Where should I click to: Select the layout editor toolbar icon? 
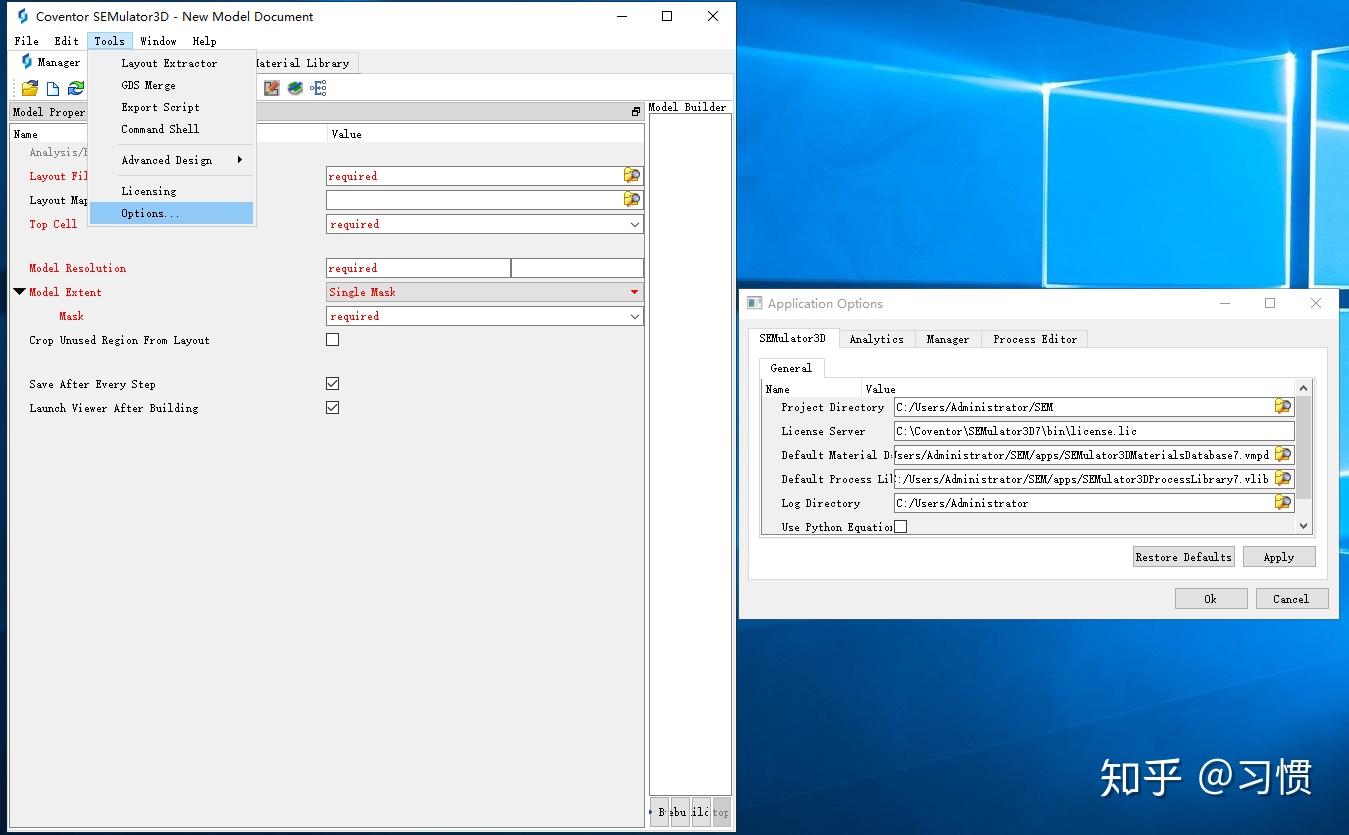tap(271, 88)
